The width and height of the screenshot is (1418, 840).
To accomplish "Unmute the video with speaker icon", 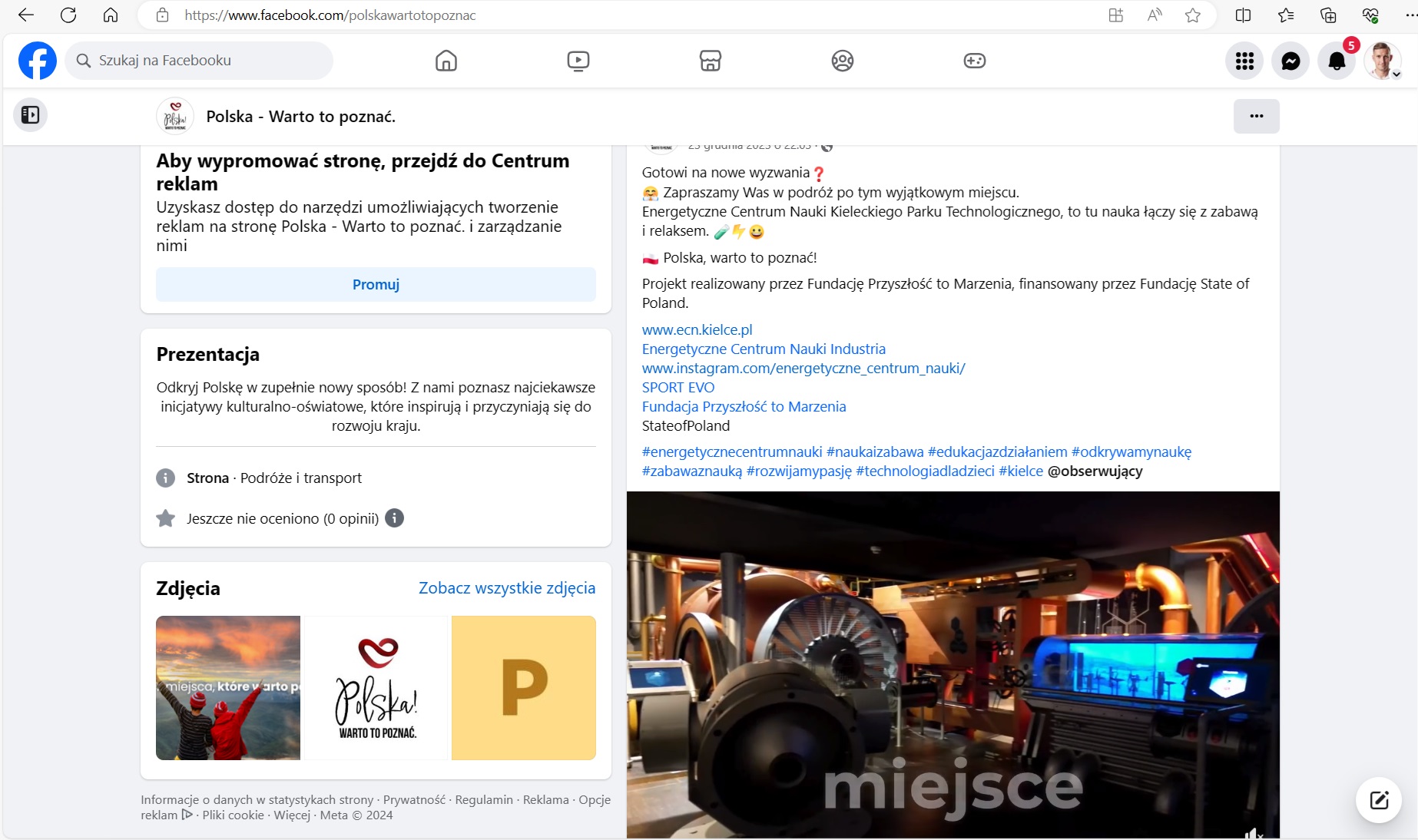I will pos(1253,833).
